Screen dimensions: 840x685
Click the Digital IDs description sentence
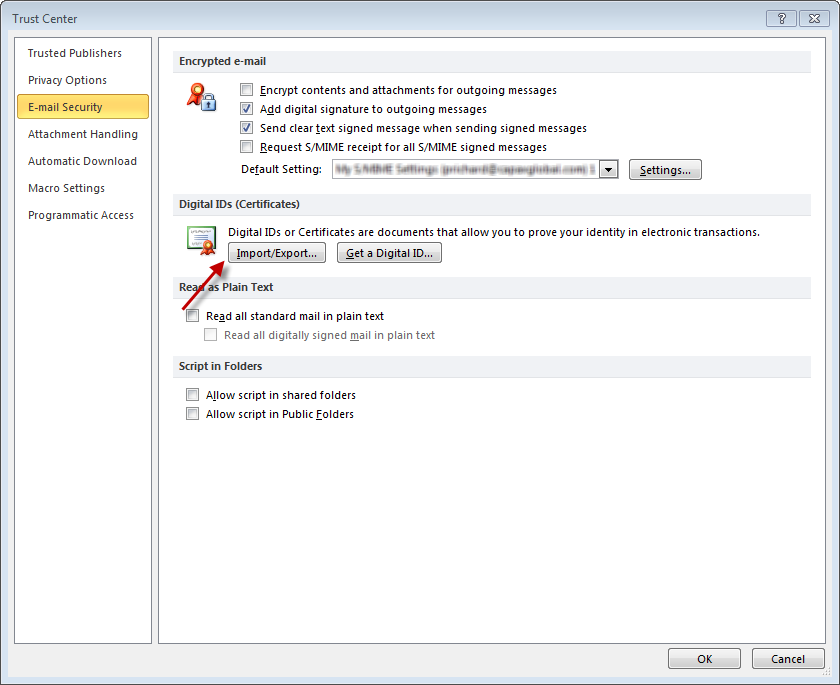click(494, 232)
